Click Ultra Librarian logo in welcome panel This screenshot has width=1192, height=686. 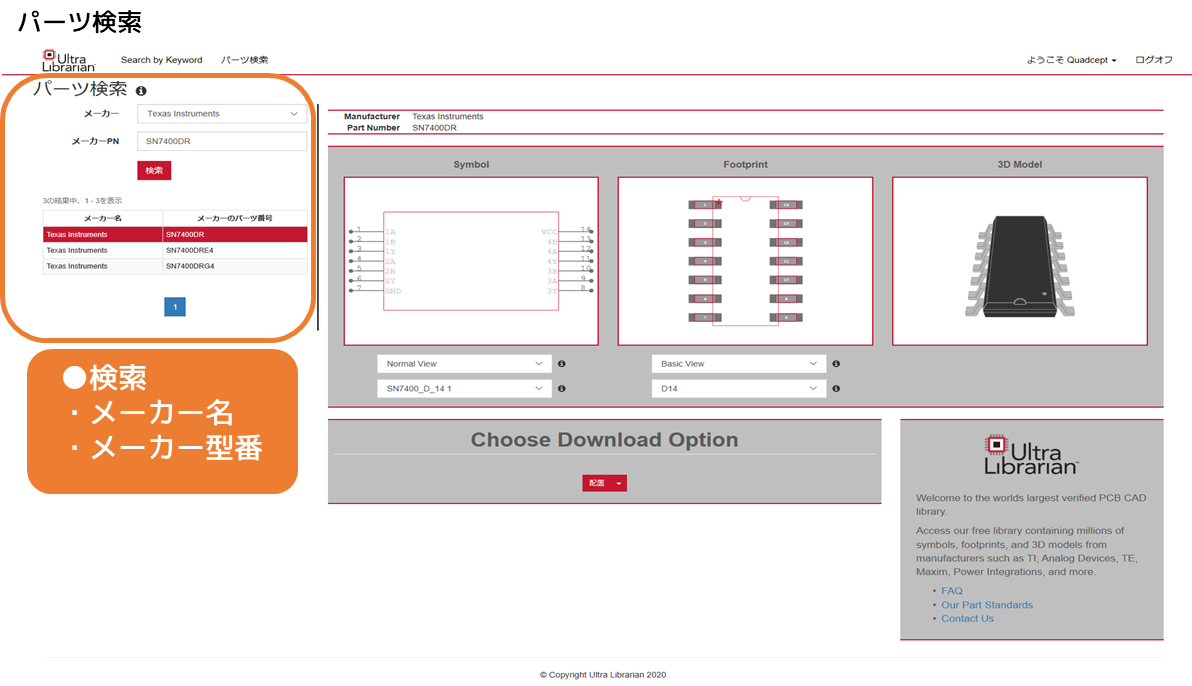click(x=1031, y=455)
